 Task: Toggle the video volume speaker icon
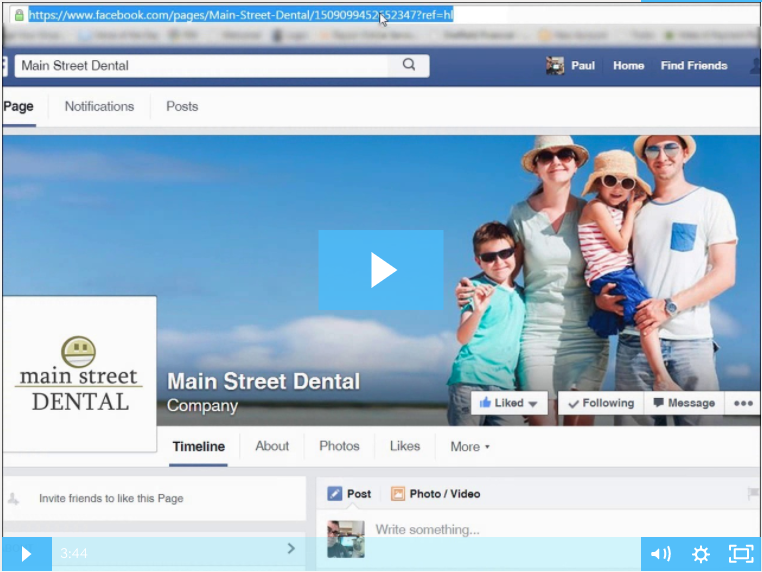(661, 554)
